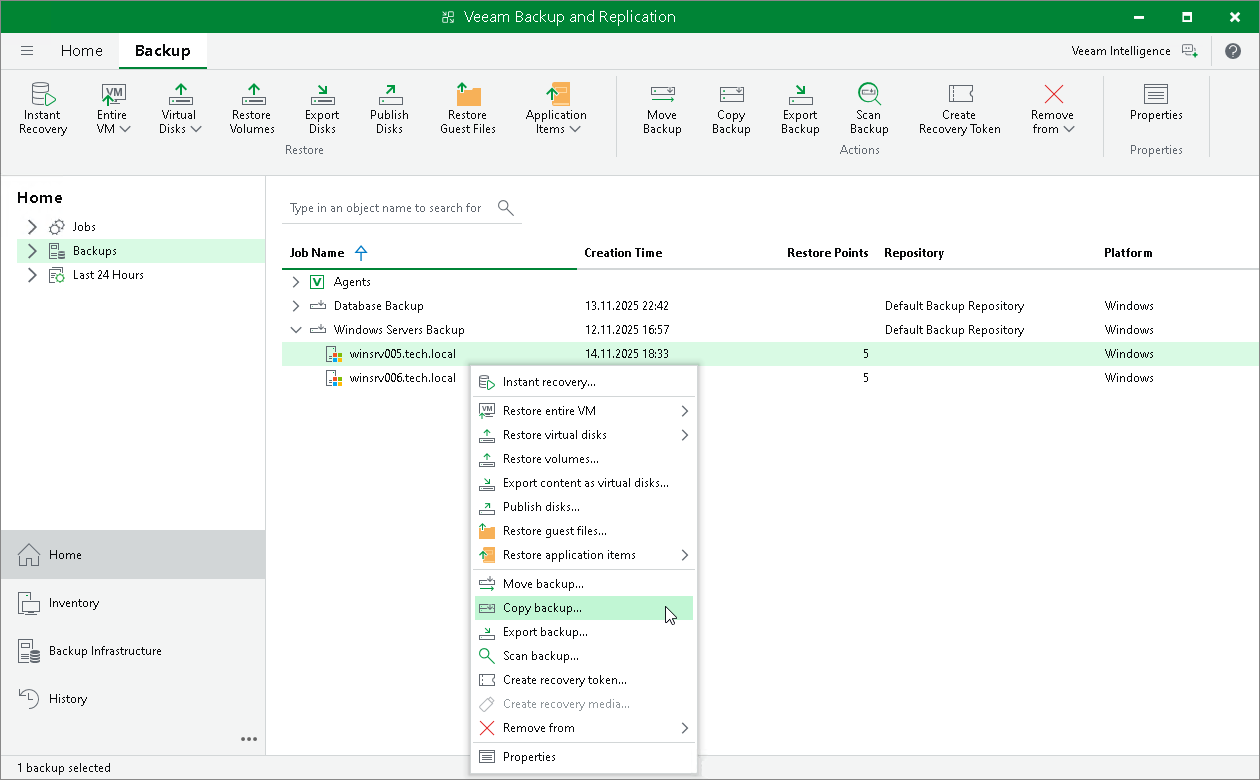
Task: Select the Agents job row
Action: tap(770, 282)
